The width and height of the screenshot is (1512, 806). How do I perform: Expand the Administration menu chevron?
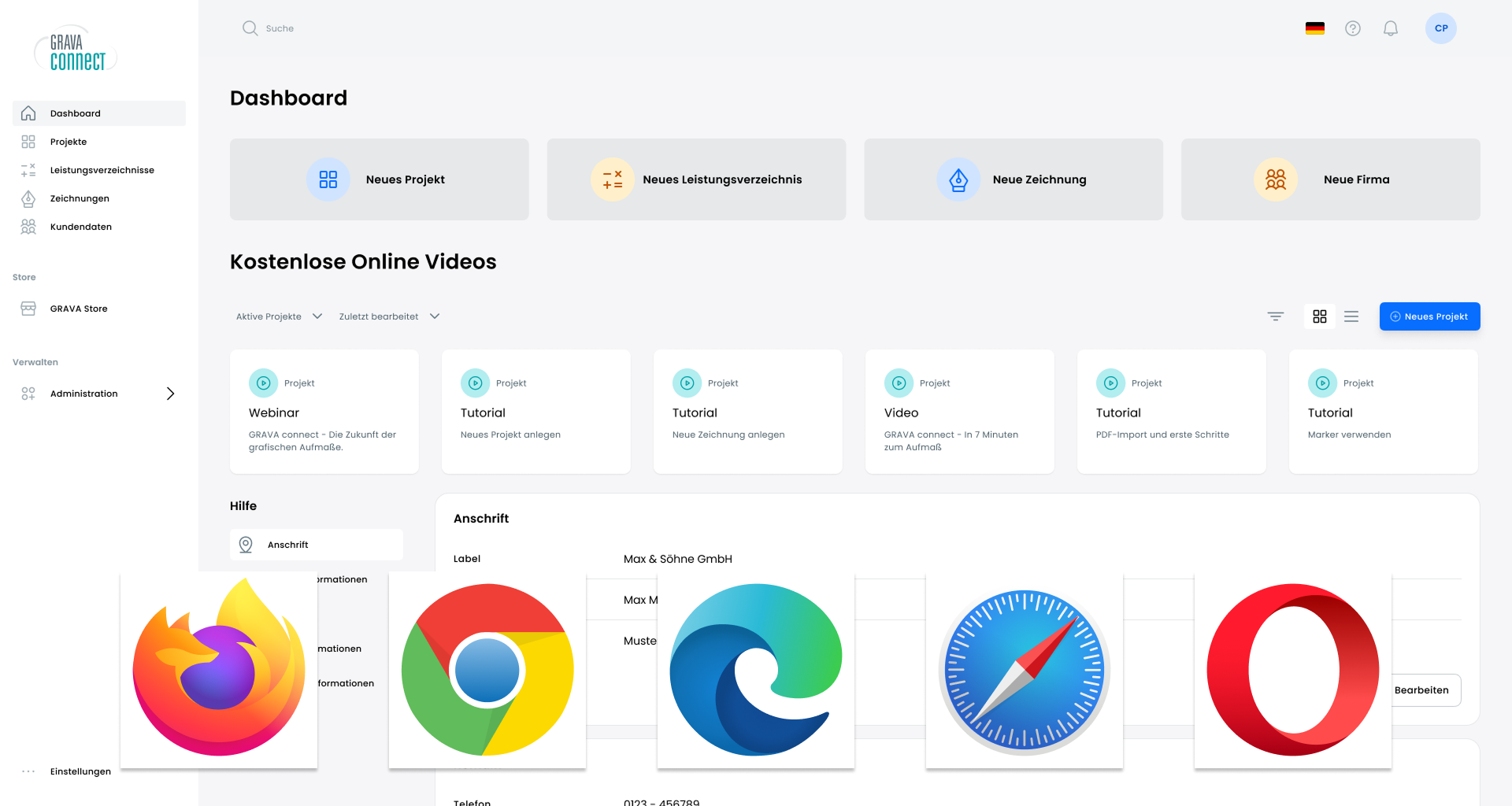[x=170, y=394]
